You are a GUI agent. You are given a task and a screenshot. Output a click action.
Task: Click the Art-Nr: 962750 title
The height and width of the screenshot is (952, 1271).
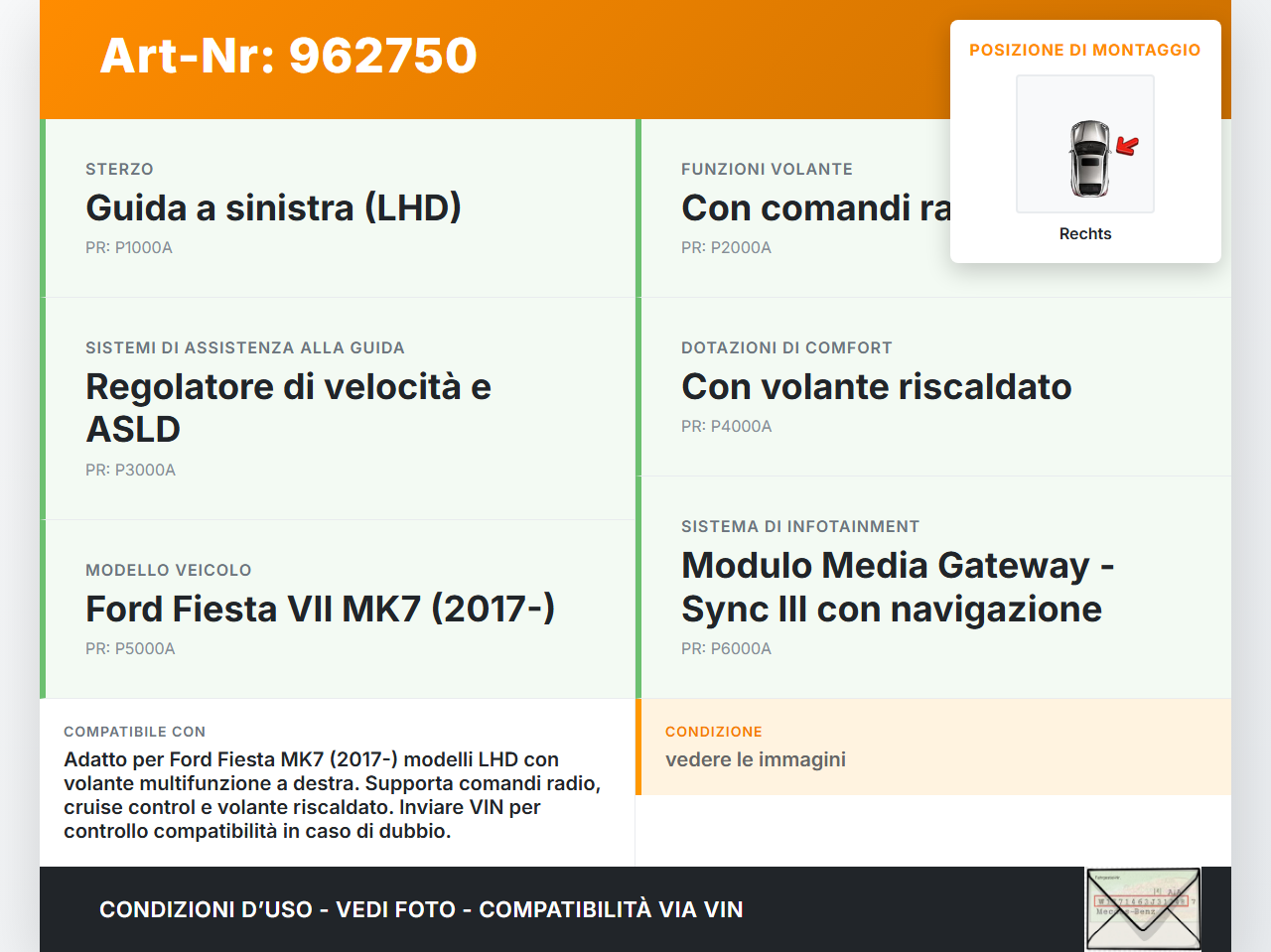point(288,56)
